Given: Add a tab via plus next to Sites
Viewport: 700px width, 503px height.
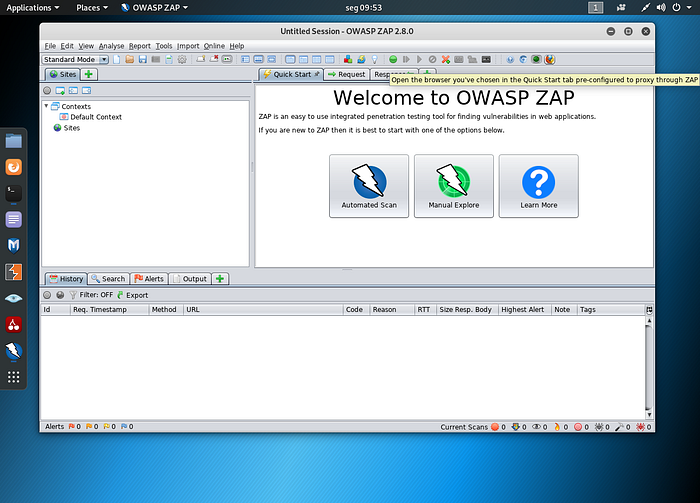Looking at the screenshot, I should tap(88, 74).
